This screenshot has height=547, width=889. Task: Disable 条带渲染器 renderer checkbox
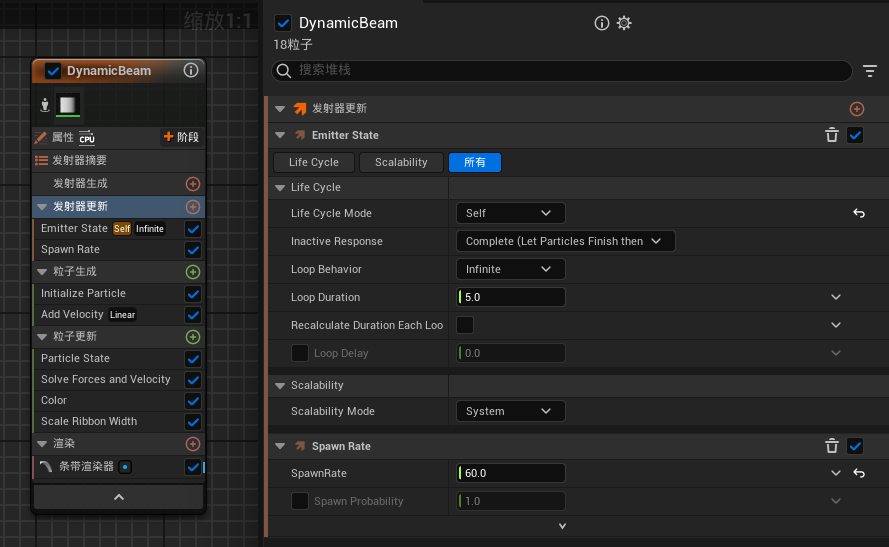coord(193,467)
